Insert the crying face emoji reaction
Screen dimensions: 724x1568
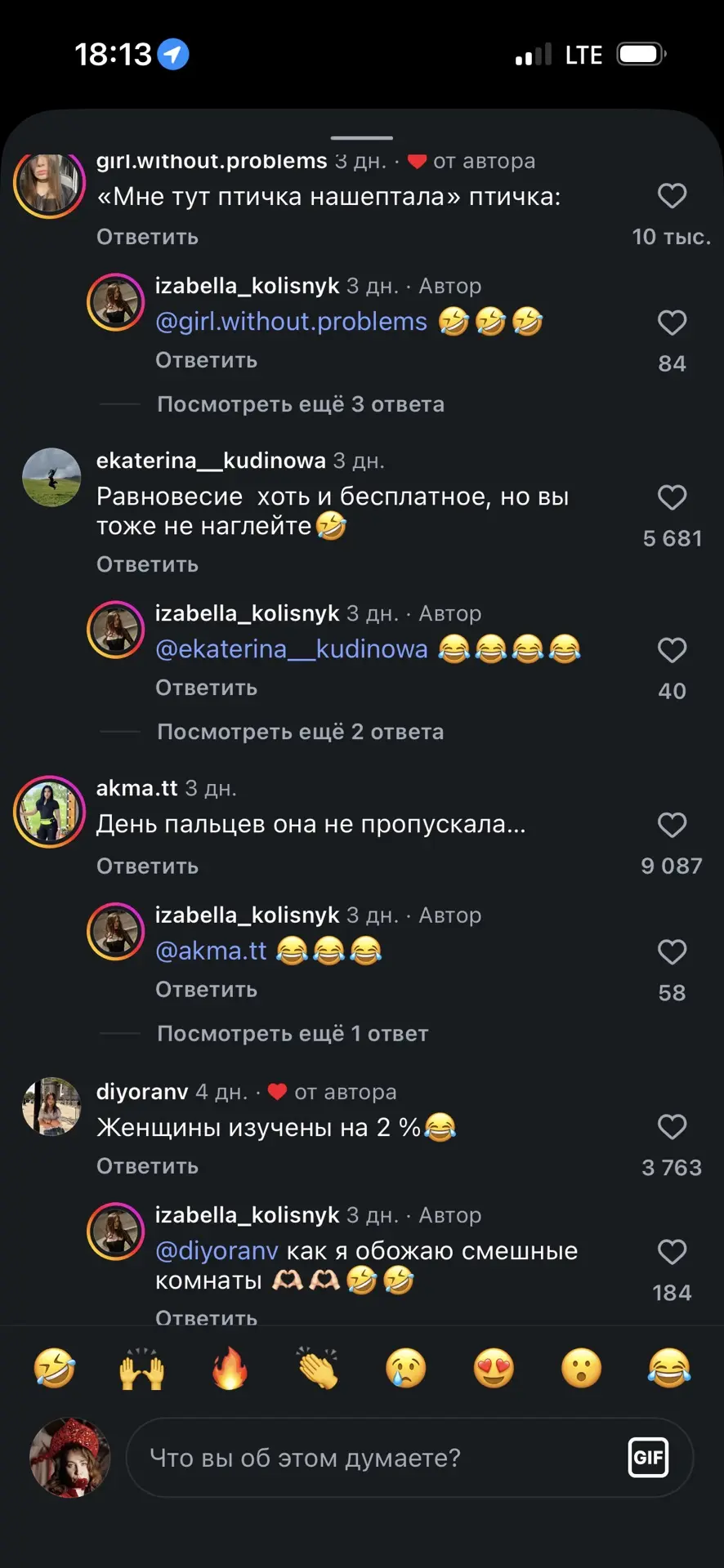point(406,1368)
